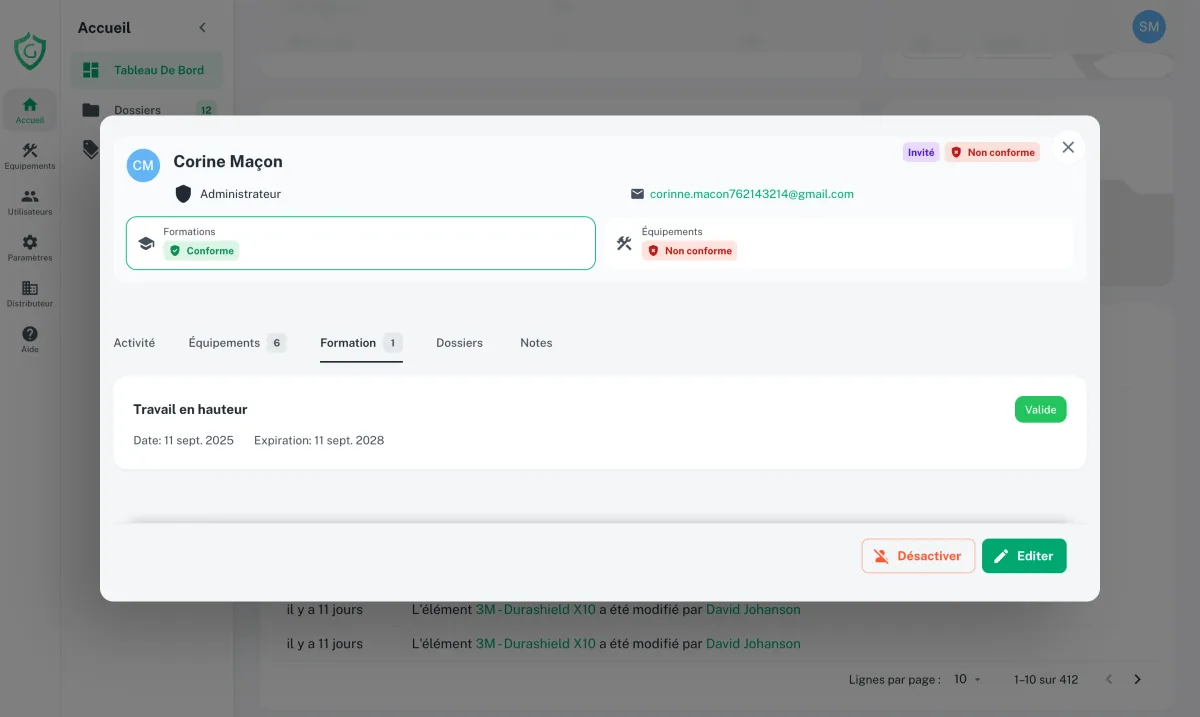Click the Non conforme badge in header
1200x717 pixels.
(992, 152)
